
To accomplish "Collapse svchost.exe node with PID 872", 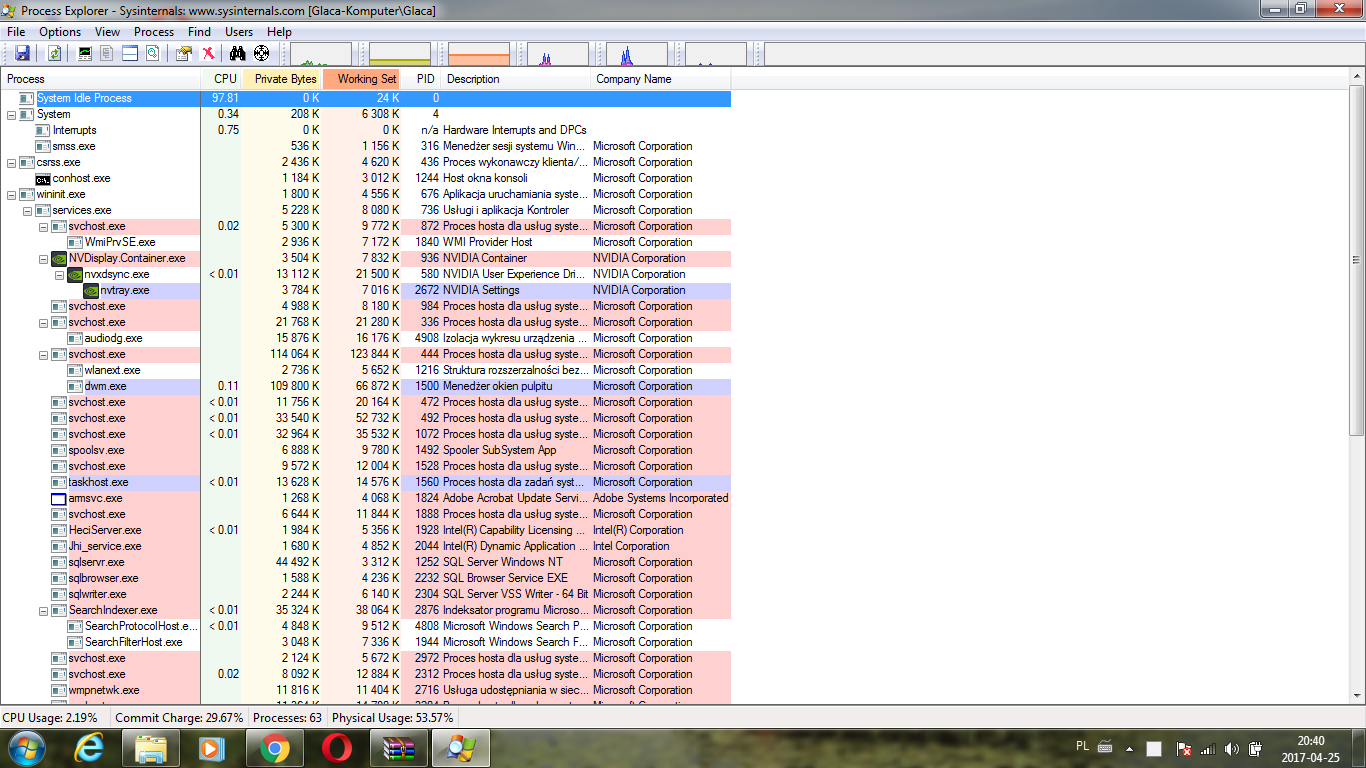I will tap(43, 226).
